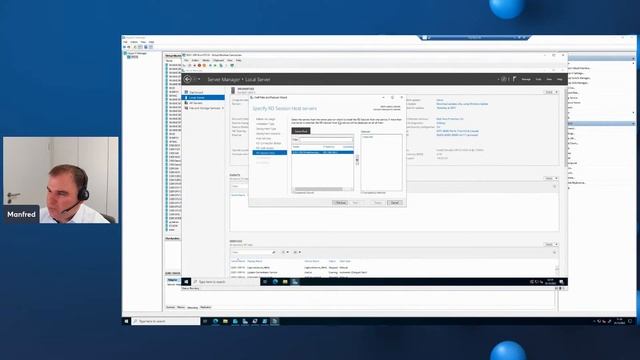Open File and Storage Services sidebar item
This screenshot has width=640, height=360.
pos(204,108)
